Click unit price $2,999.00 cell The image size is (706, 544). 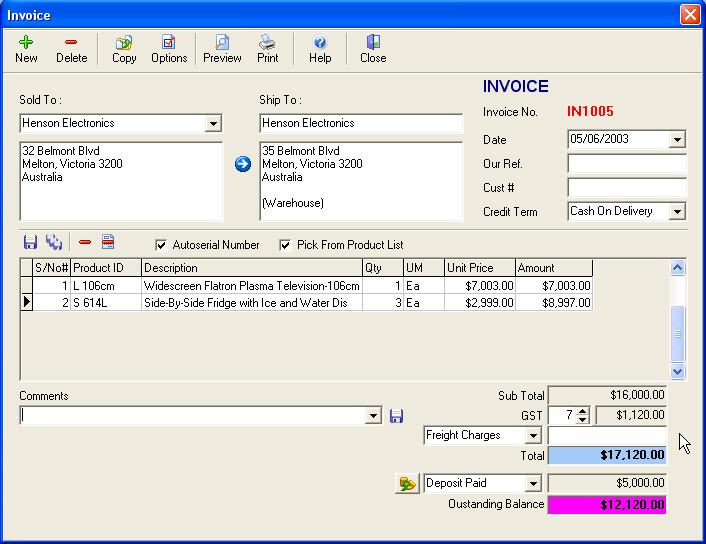coord(480,302)
